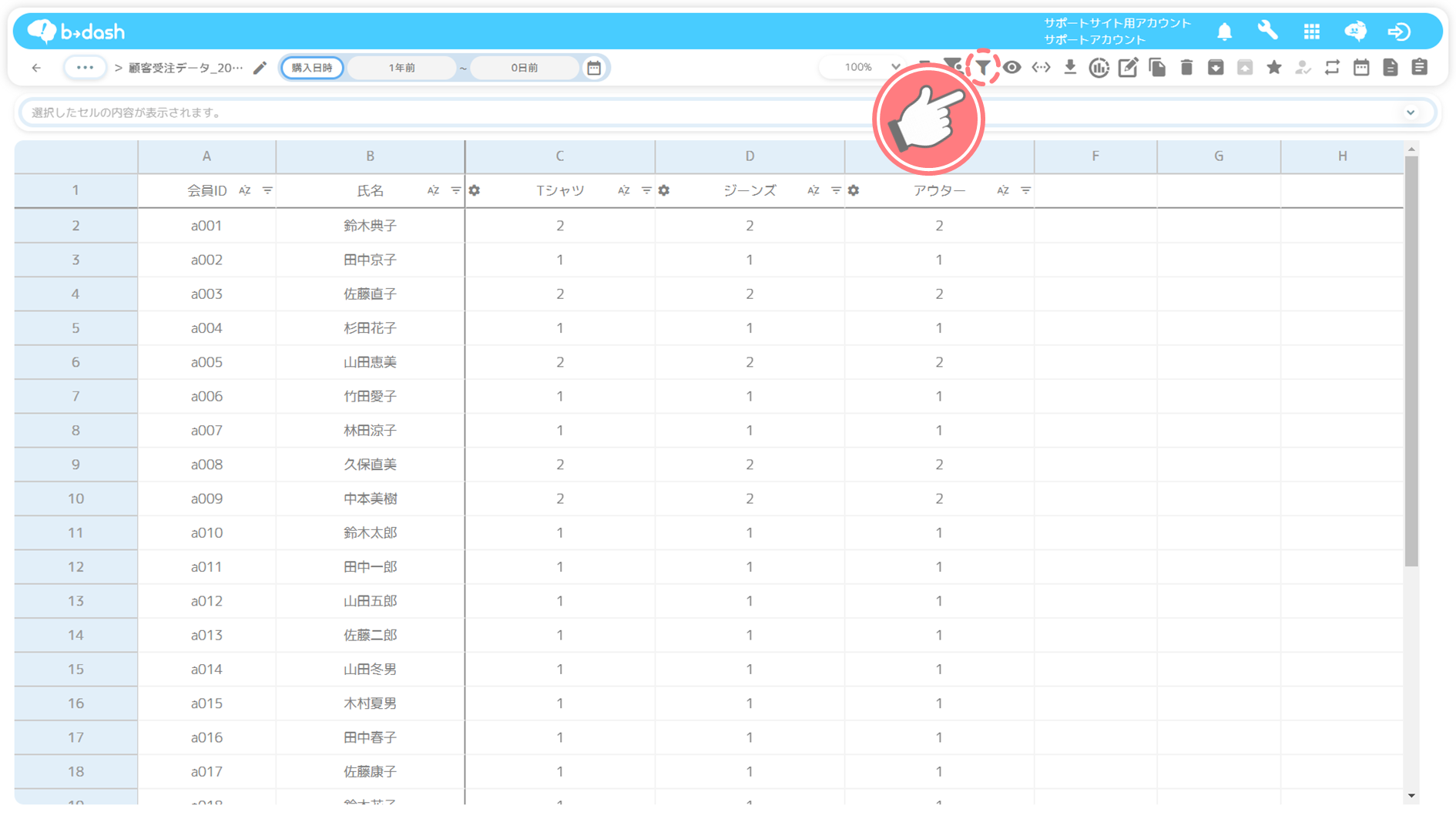Image resolution: width=1456 pixels, height=819 pixels.
Task: Open the wrench settings icon
Action: tap(1268, 32)
